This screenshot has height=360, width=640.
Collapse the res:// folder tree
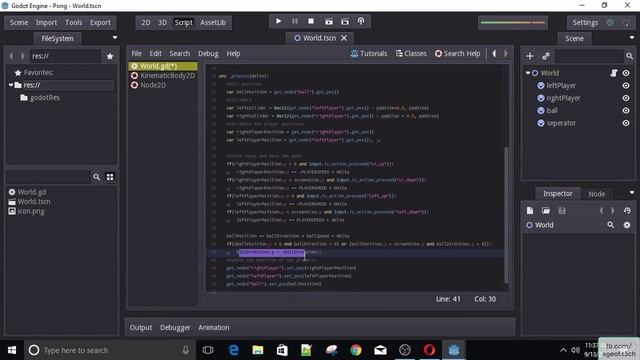[11, 85]
